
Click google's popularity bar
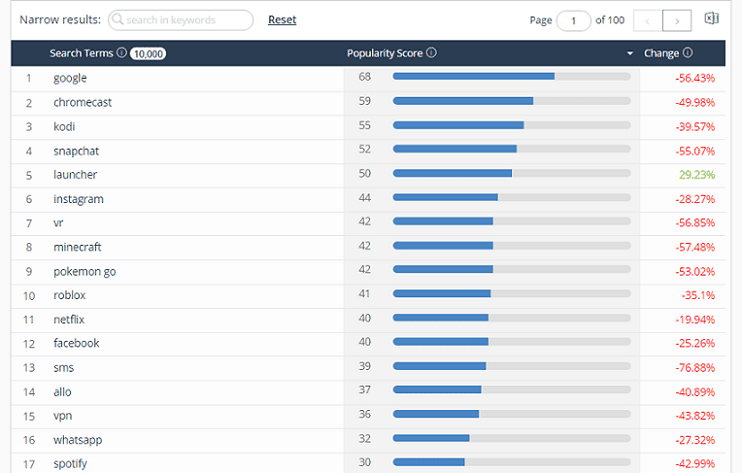[x=512, y=77]
